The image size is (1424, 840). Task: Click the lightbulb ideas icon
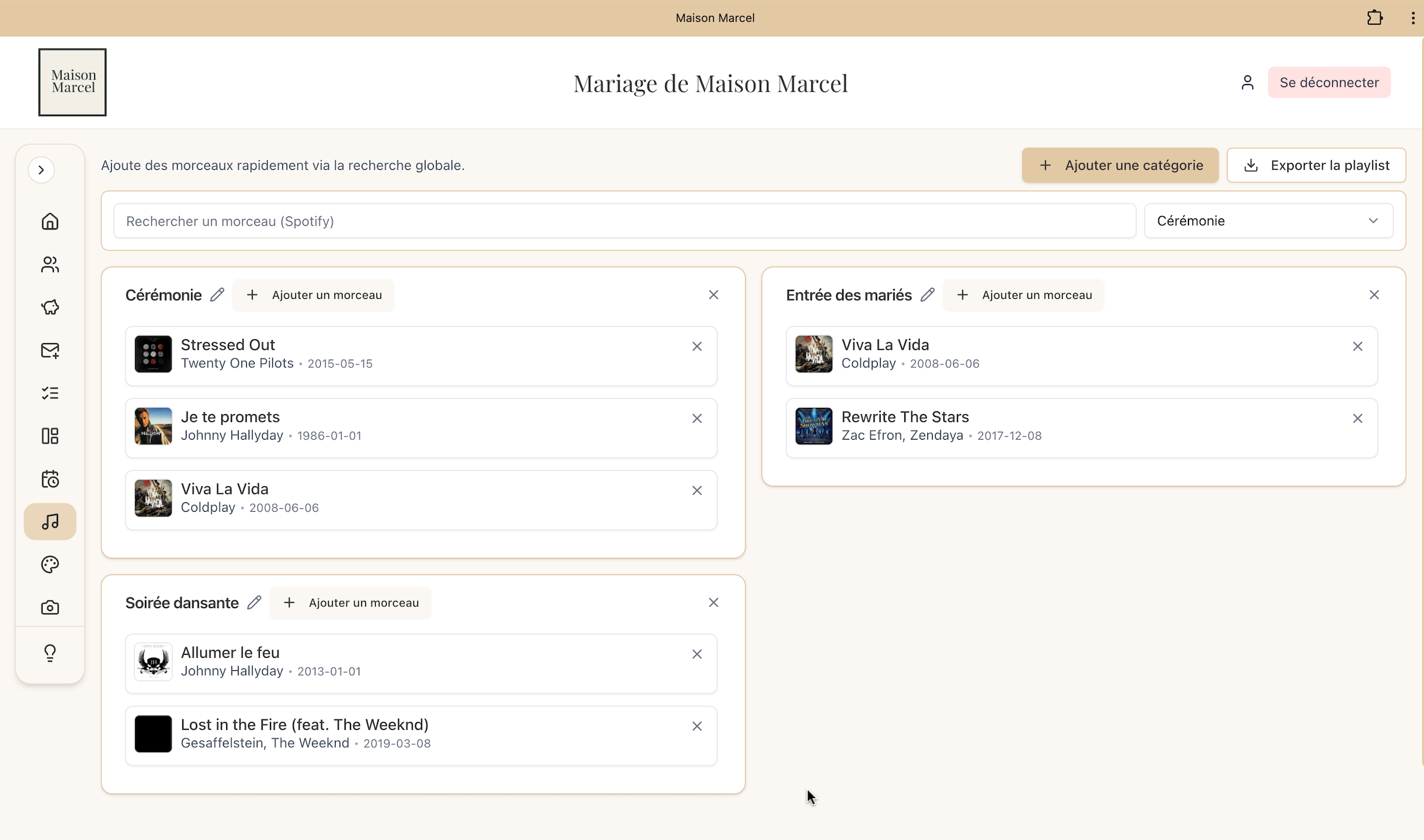click(50, 652)
